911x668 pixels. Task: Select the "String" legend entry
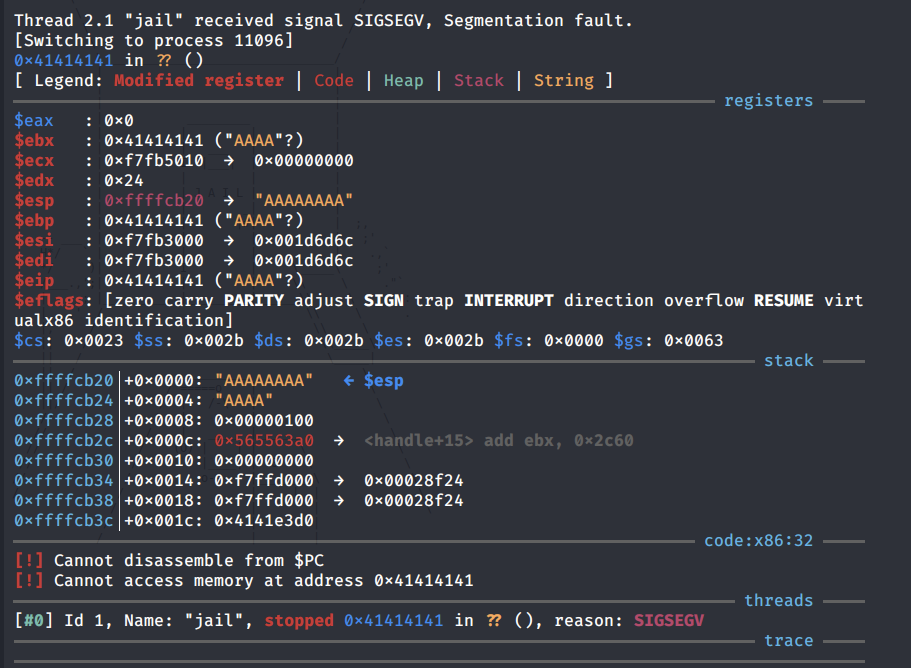(x=563, y=80)
